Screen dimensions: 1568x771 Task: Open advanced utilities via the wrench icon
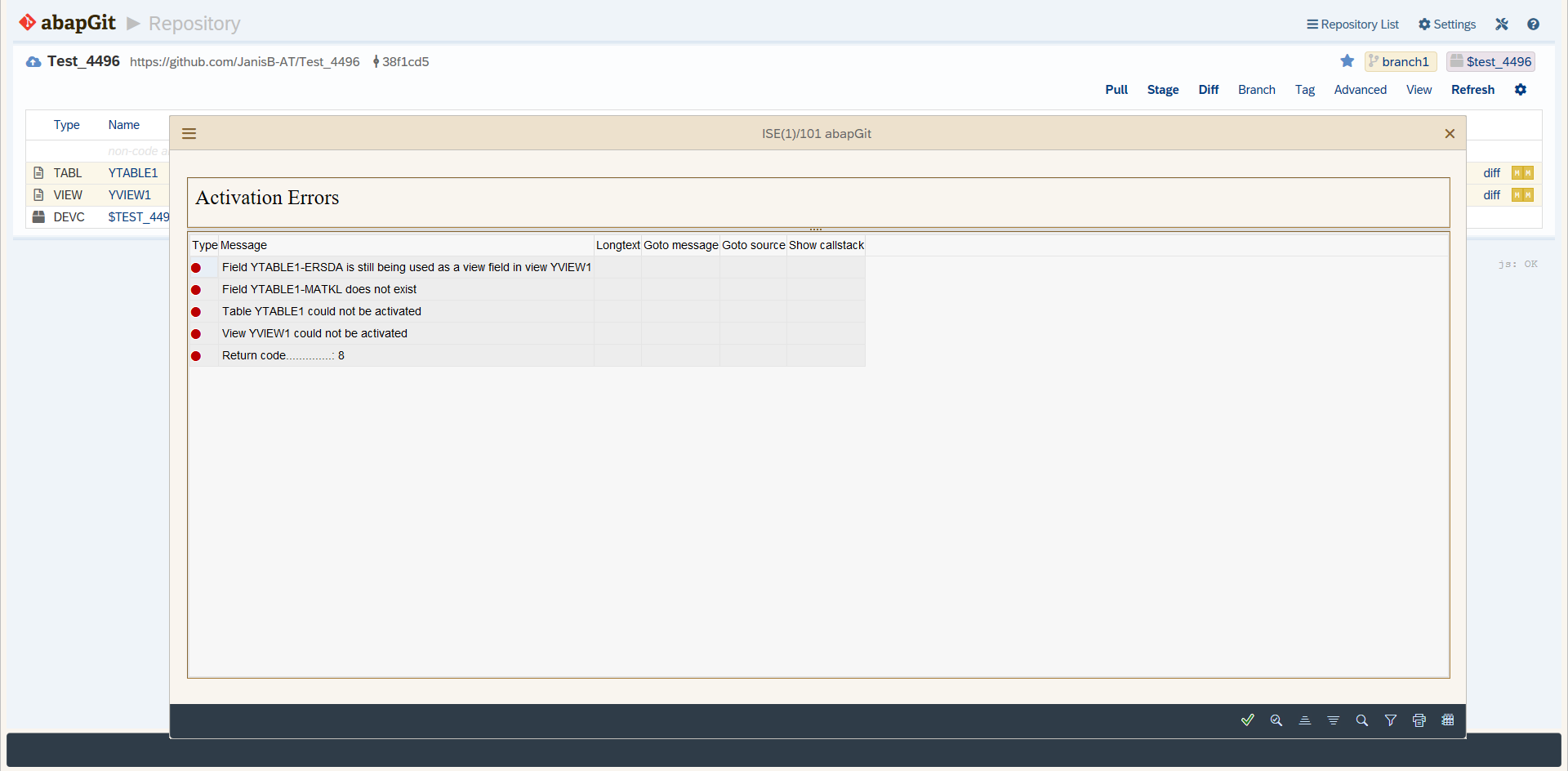[x=1502, y=24]
